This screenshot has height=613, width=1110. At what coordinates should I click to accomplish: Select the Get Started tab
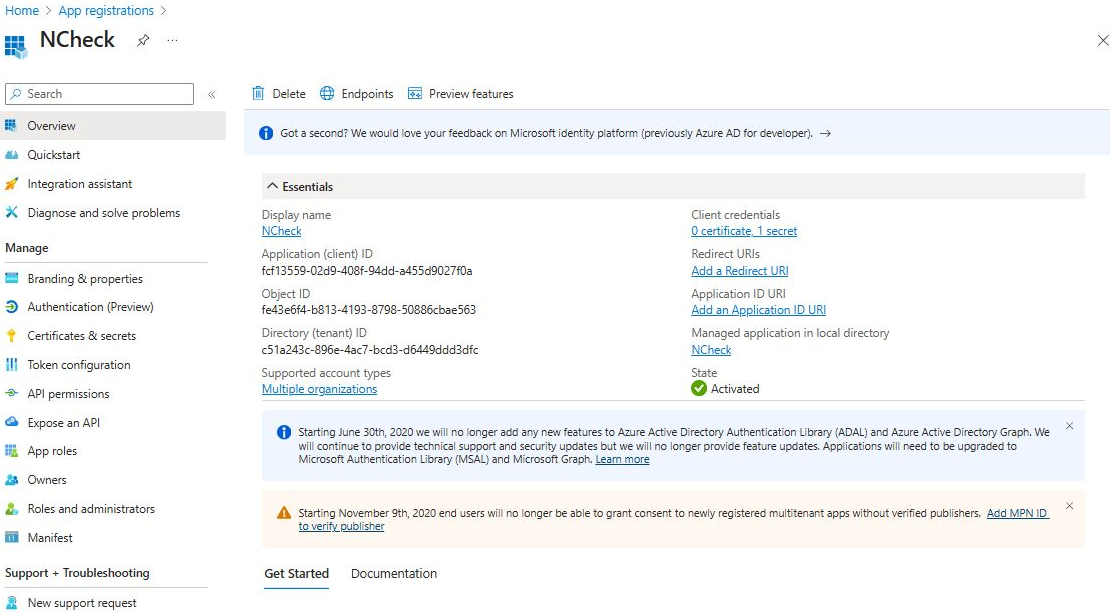point(296,574)
